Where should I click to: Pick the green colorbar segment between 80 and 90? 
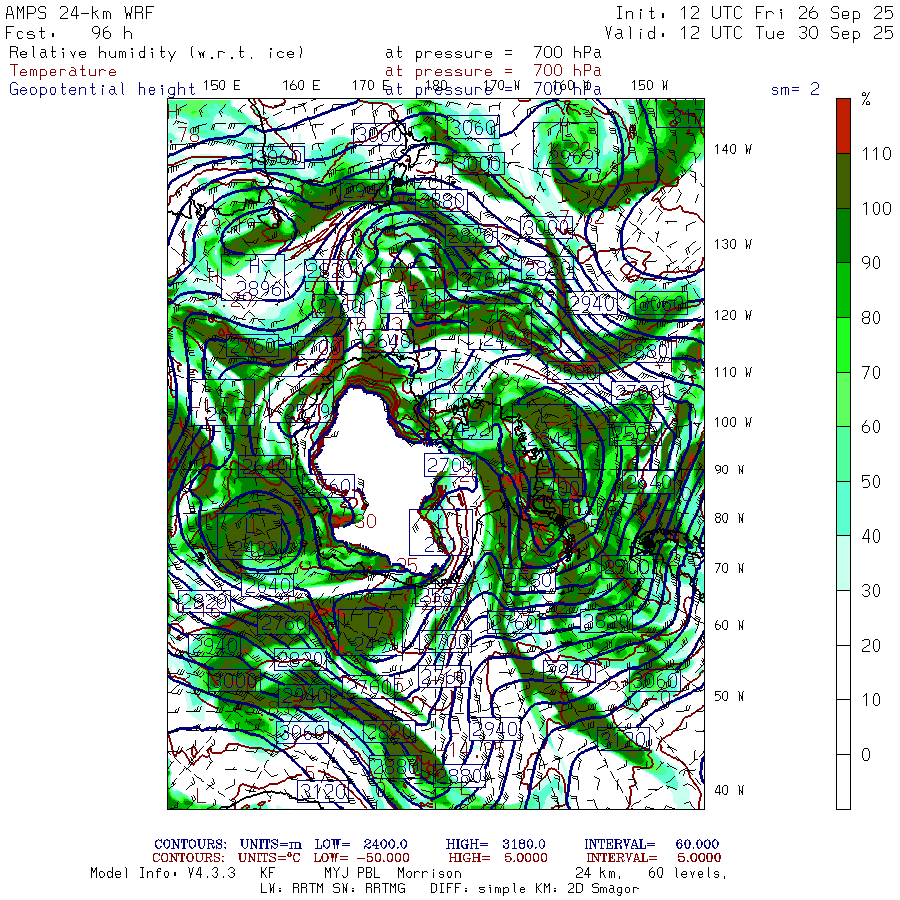[843, 290]
